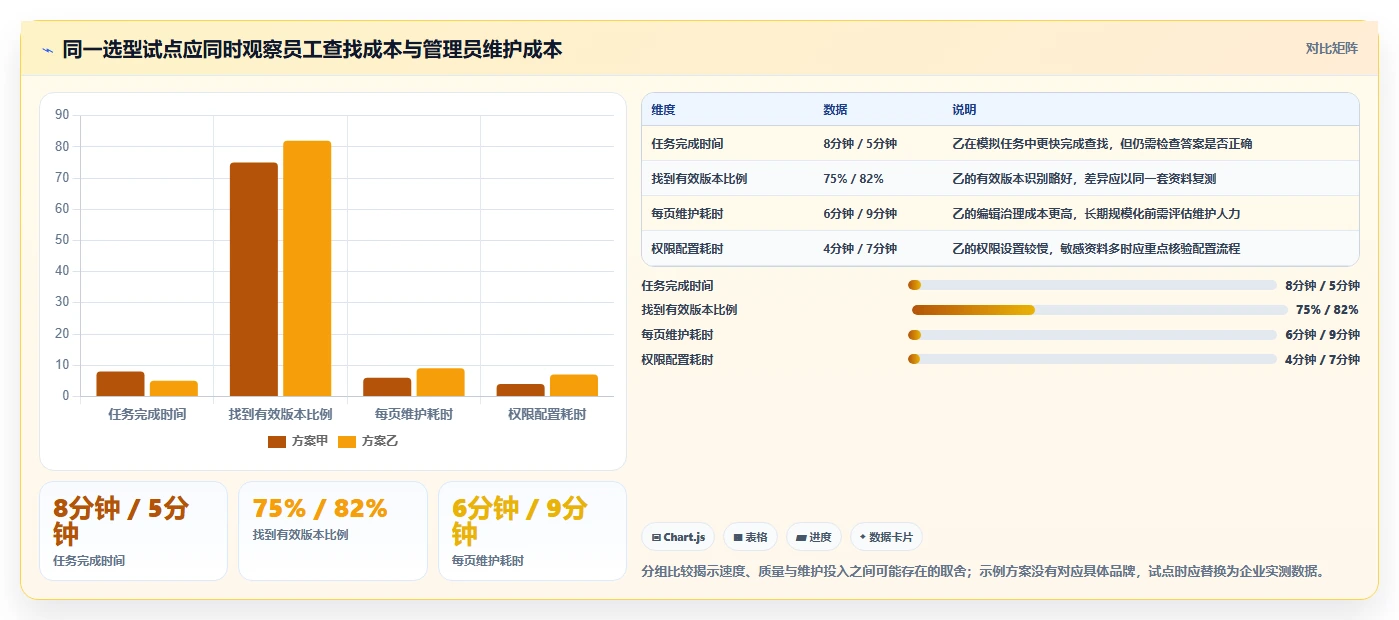Click the 找到有效版本比例 progress bar
This screenshot has height=620, width=1399.
[1098, 310]
